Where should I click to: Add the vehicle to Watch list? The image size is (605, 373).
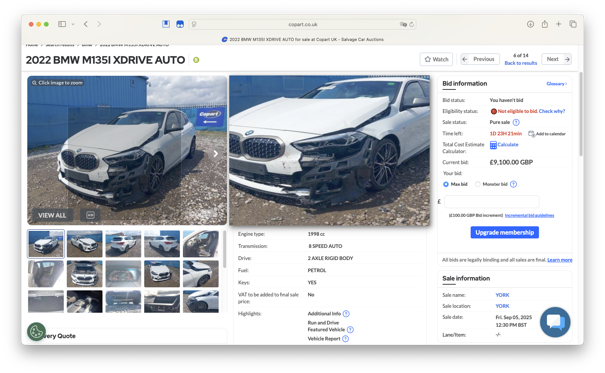436,59
